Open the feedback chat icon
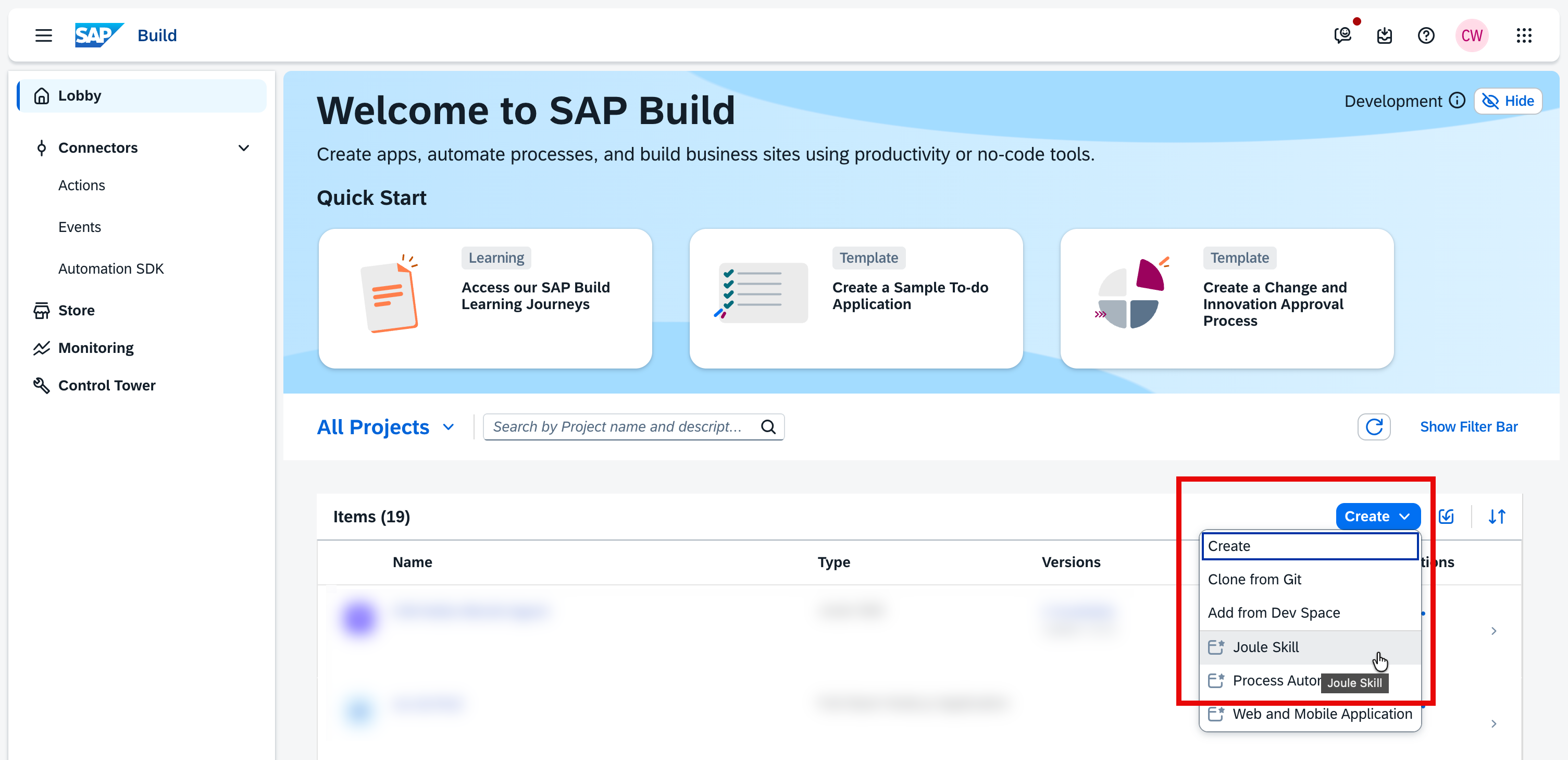 pyautogui.click(x=1342, y=35)
